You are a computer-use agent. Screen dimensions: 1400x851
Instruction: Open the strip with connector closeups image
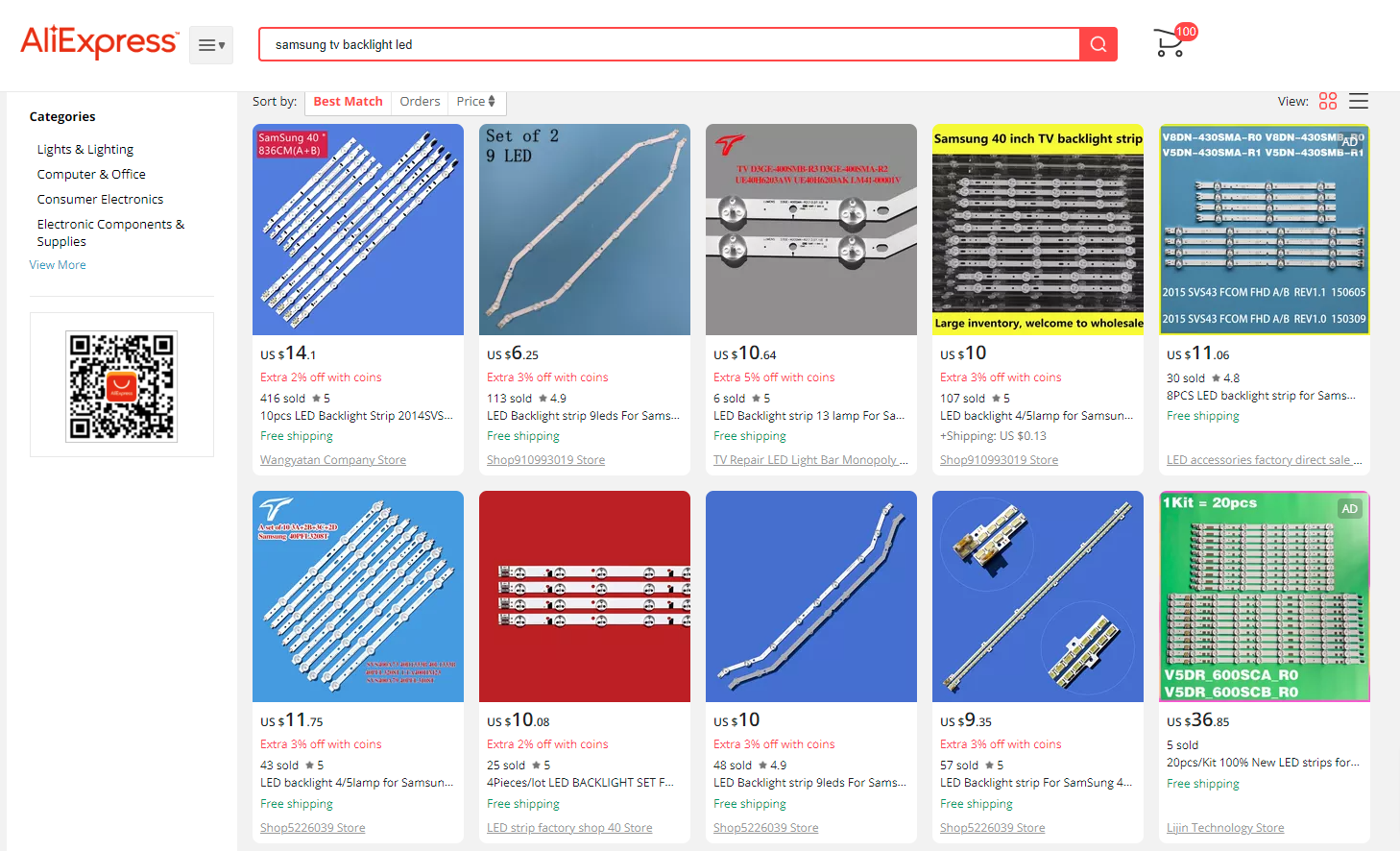point(1038,596)
